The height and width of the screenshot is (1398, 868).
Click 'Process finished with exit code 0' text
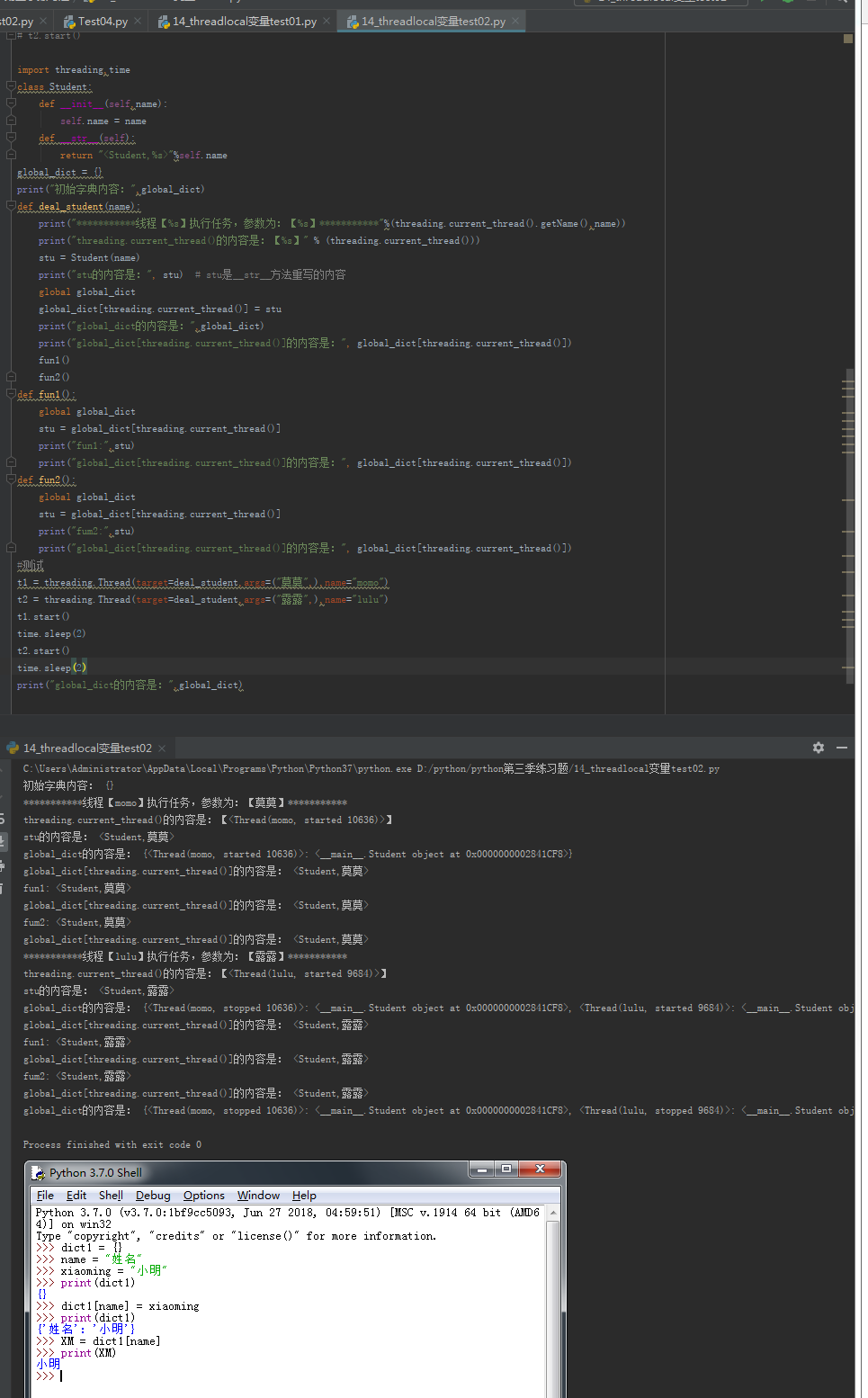click(x=112, y=1145)
